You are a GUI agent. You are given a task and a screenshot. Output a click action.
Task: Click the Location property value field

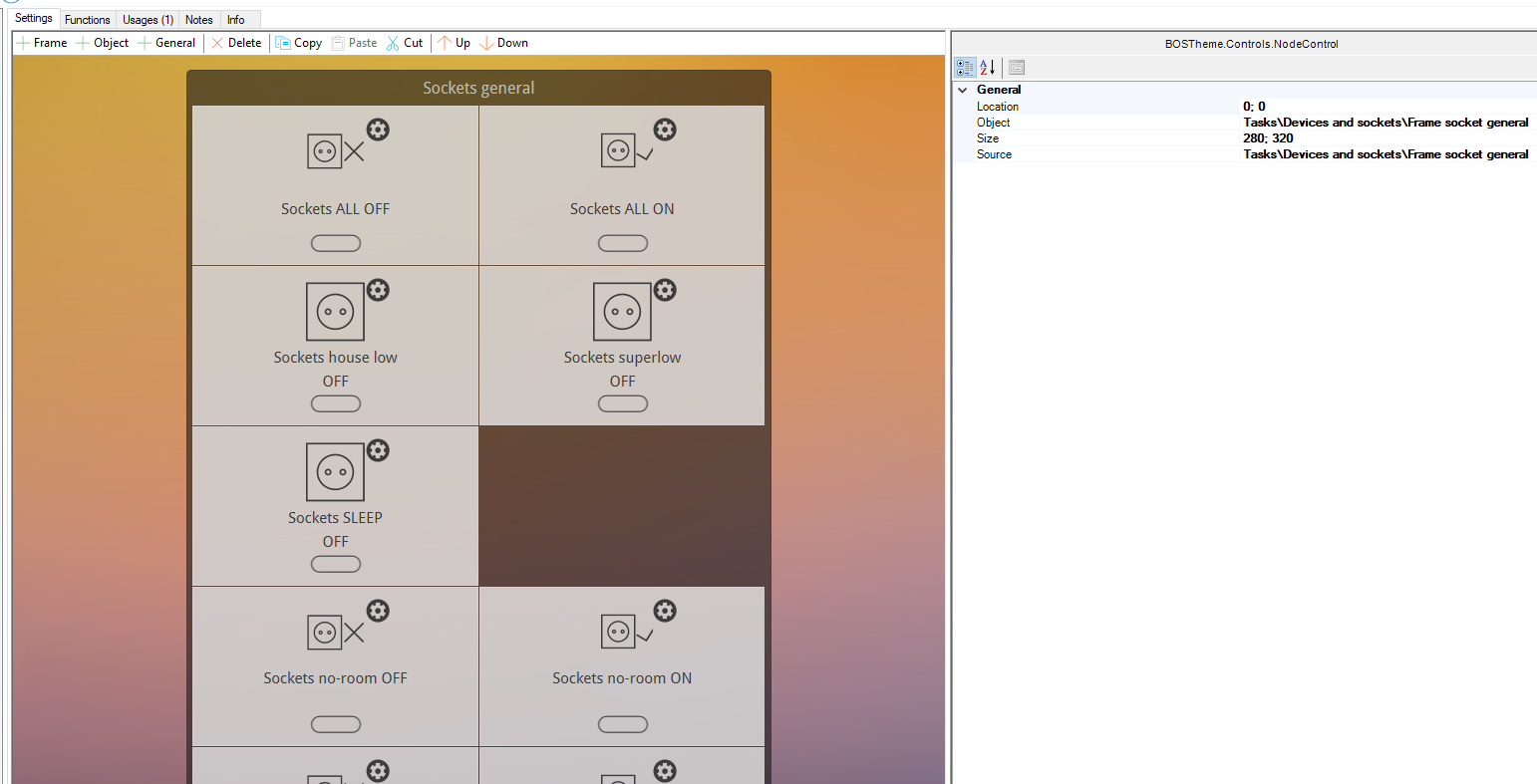pos(1385,107)
